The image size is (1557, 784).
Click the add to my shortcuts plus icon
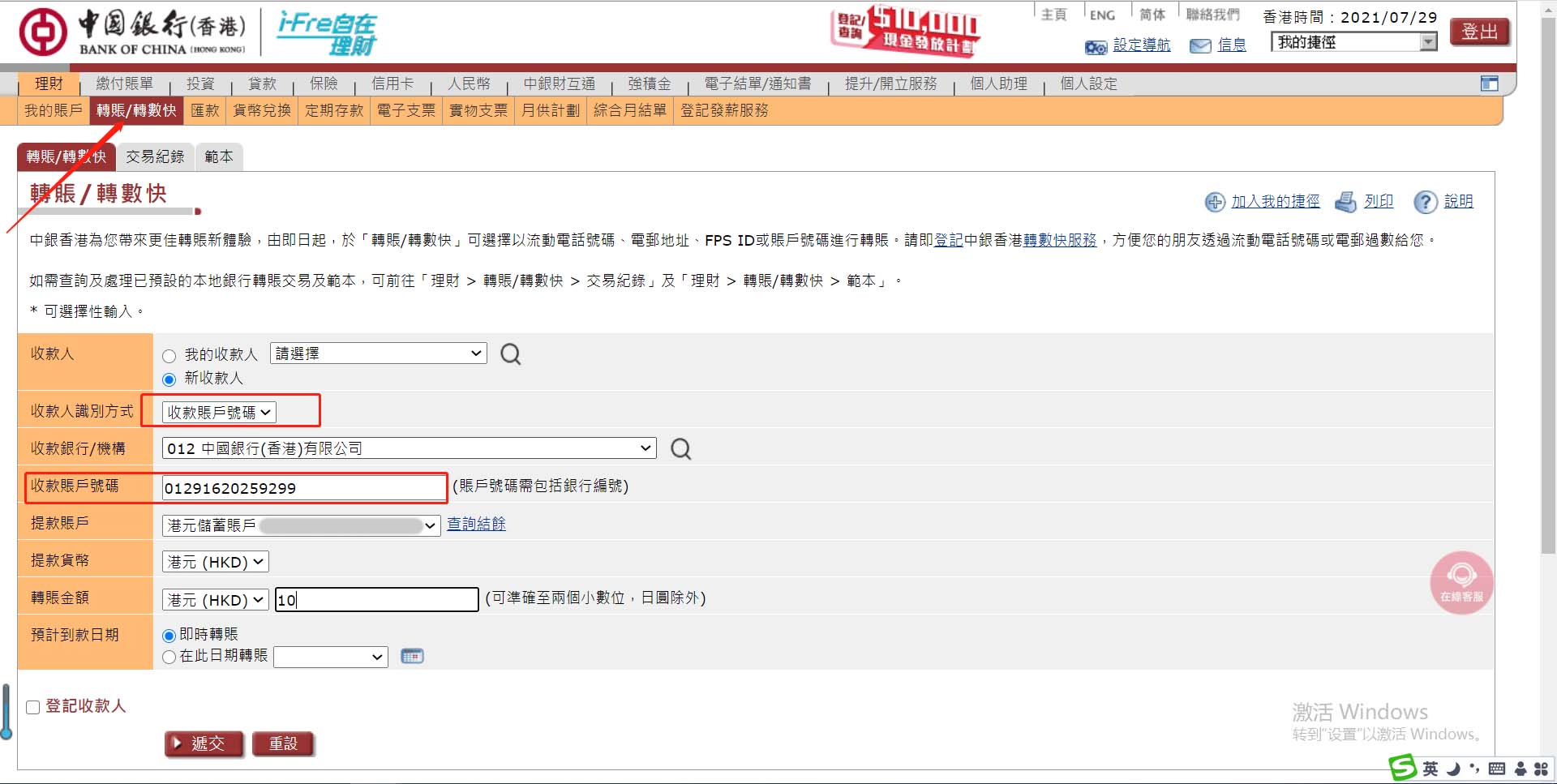[x=1215, y=202]
